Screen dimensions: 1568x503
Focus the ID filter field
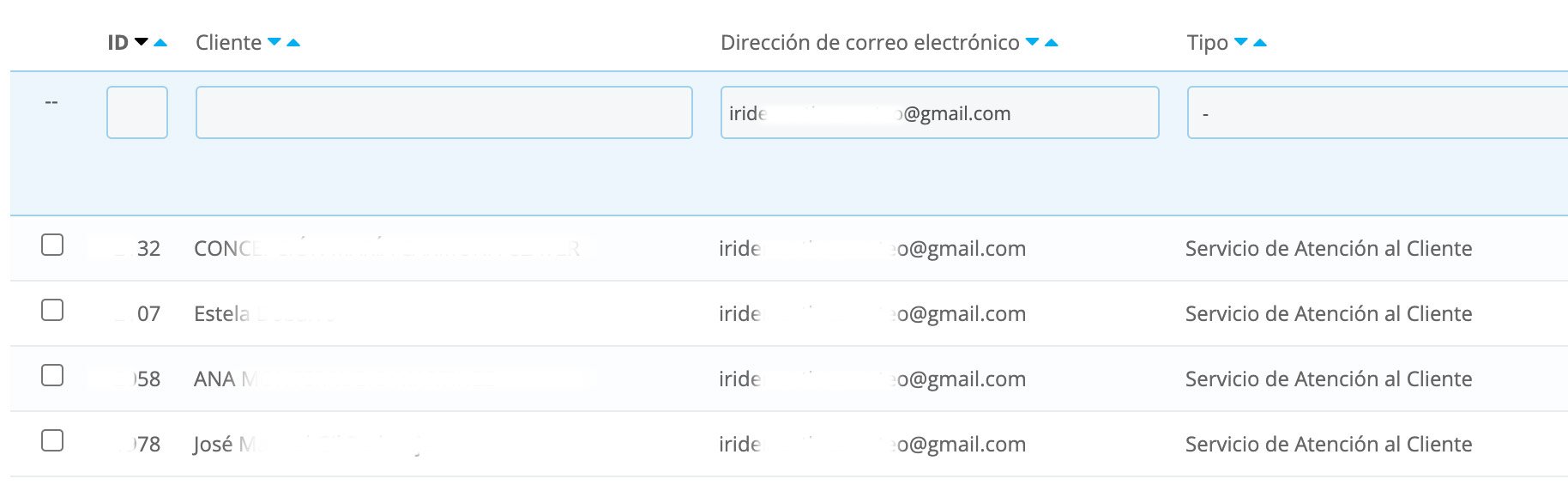[137, 112]
